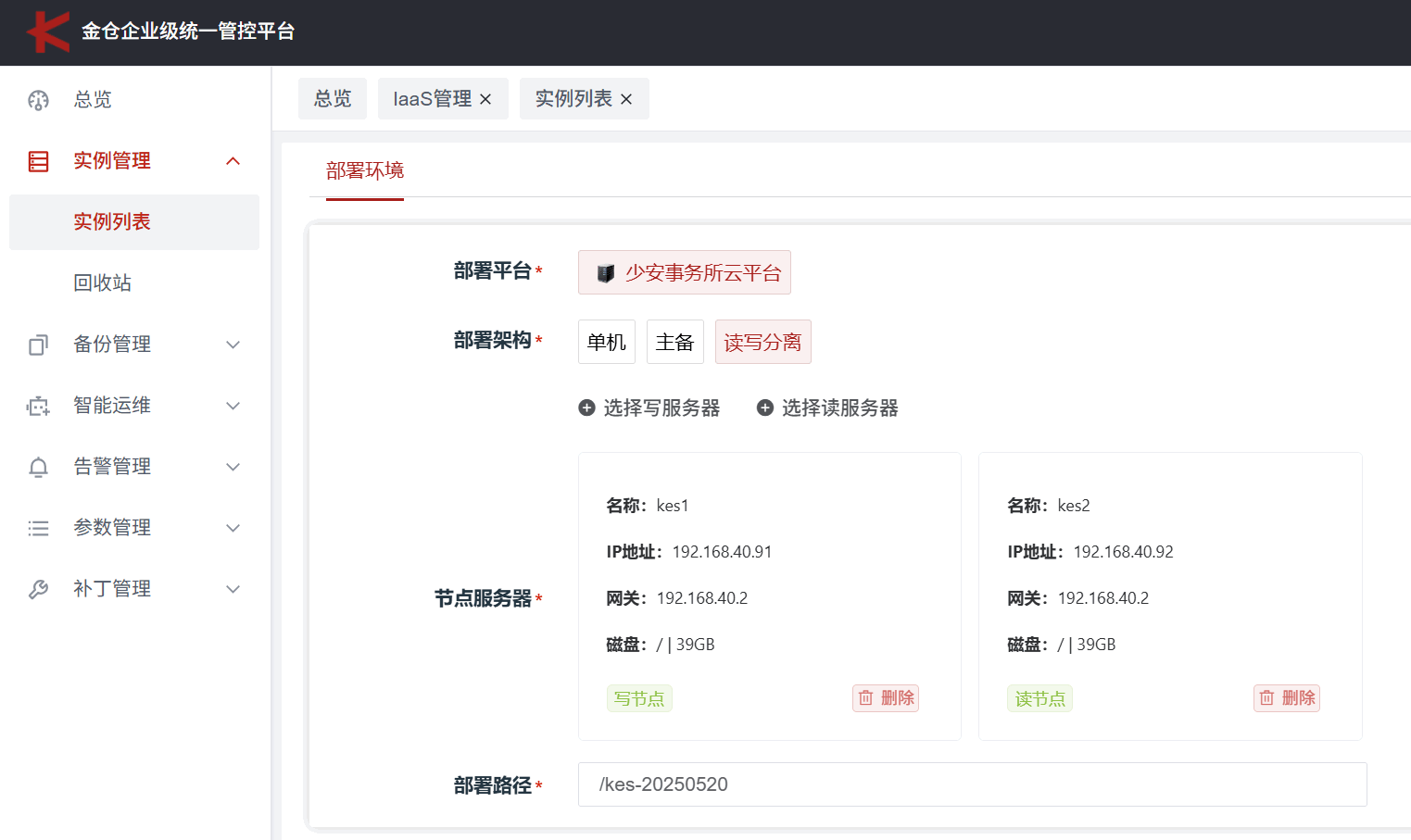Viewport: 1411px width, 840px height.
Task: Click the red K platform logo
Action: point(48,31)
